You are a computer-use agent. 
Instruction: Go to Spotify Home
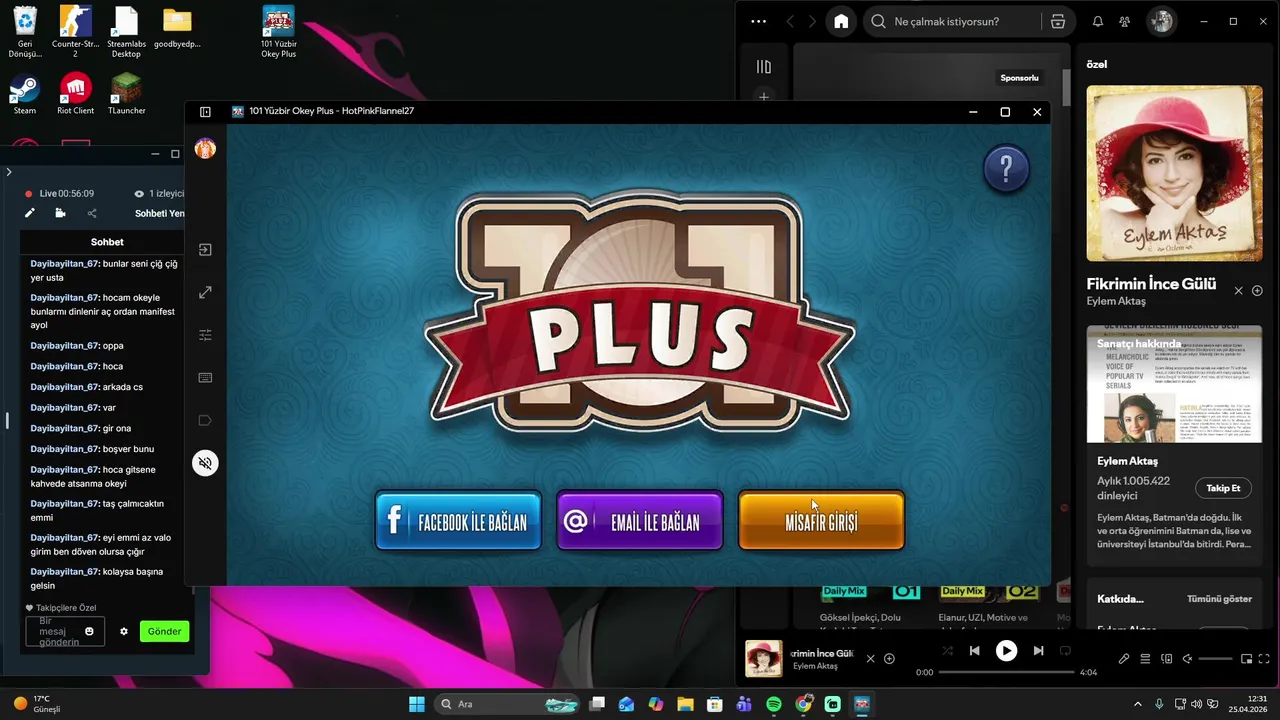point(841,21)
